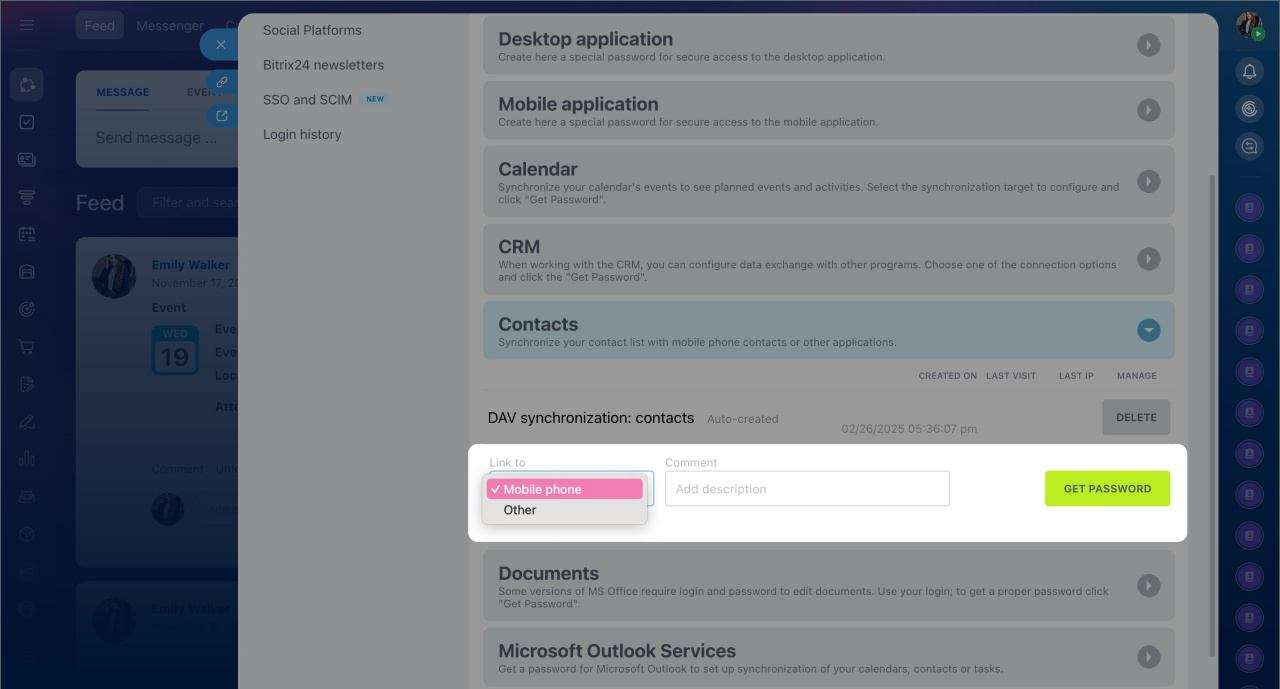Click the notifications bell icon

[1249, 71]
